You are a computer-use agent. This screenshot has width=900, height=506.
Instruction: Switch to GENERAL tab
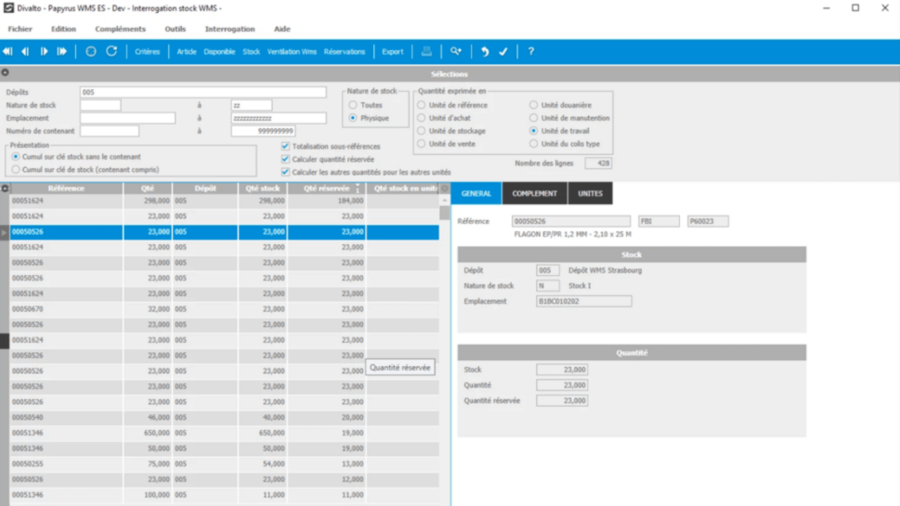coord(476,193)
